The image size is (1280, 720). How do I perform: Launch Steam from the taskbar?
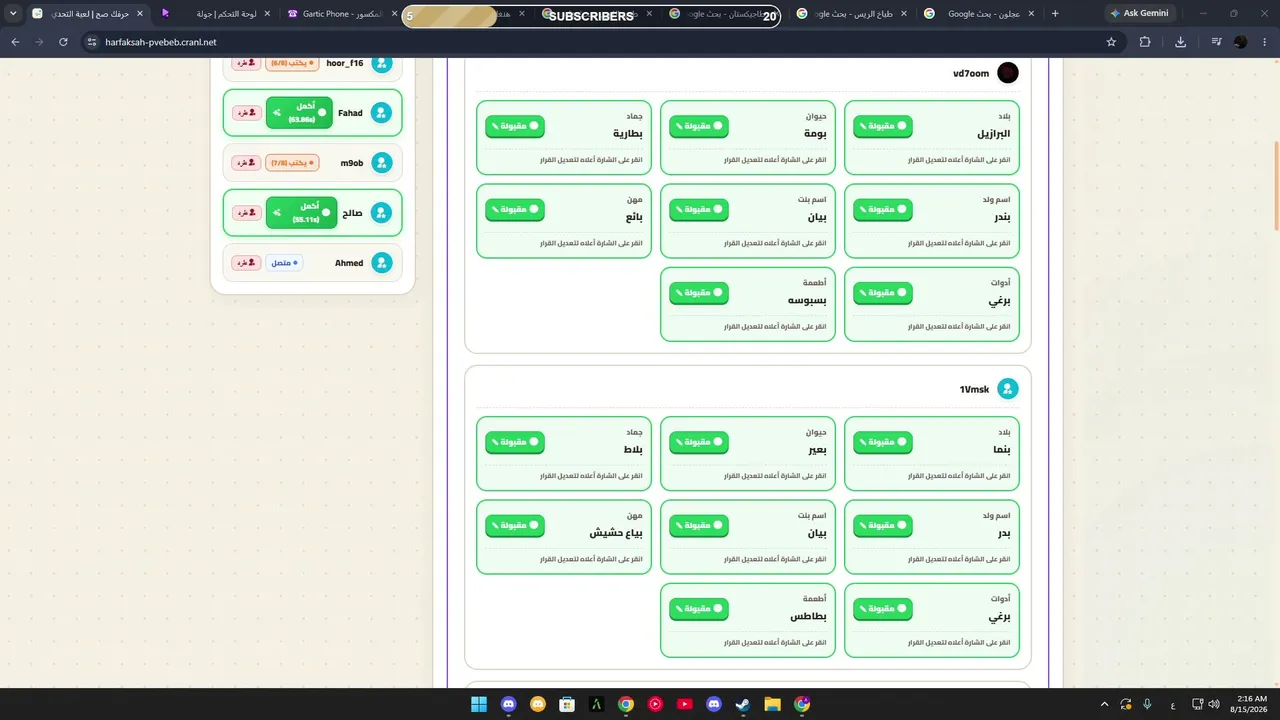tap(743, 704)
